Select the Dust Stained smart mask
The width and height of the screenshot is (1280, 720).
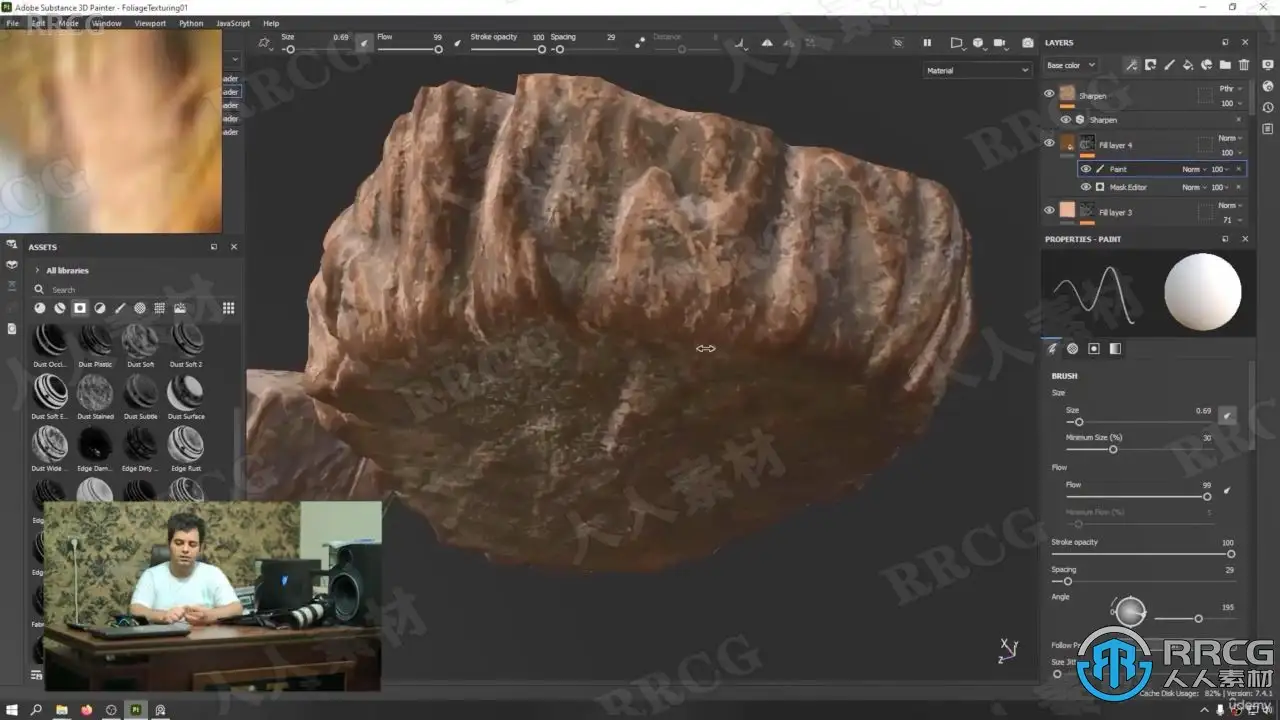[96, 392]
